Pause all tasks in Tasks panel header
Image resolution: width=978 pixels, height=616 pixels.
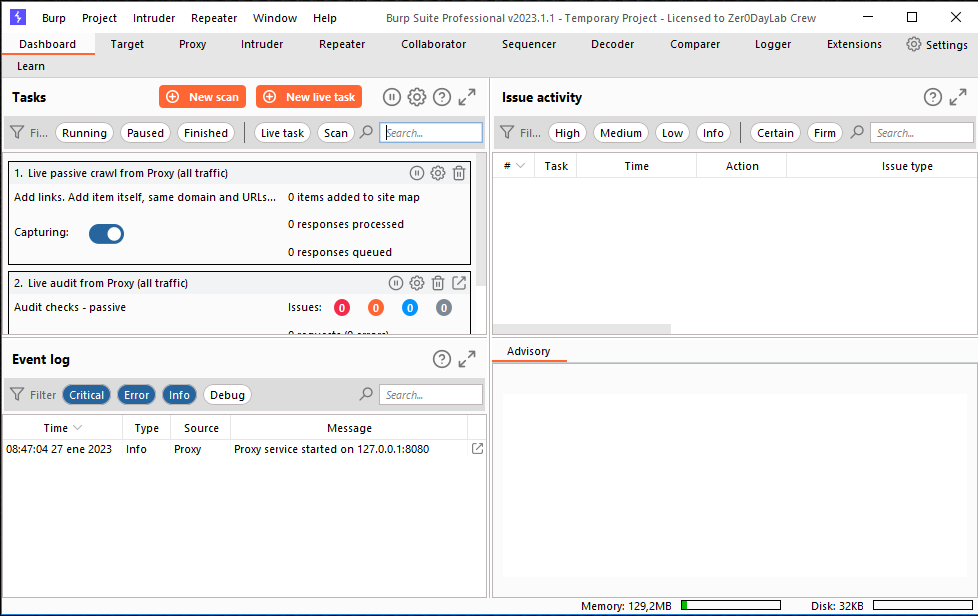(392, 97)
